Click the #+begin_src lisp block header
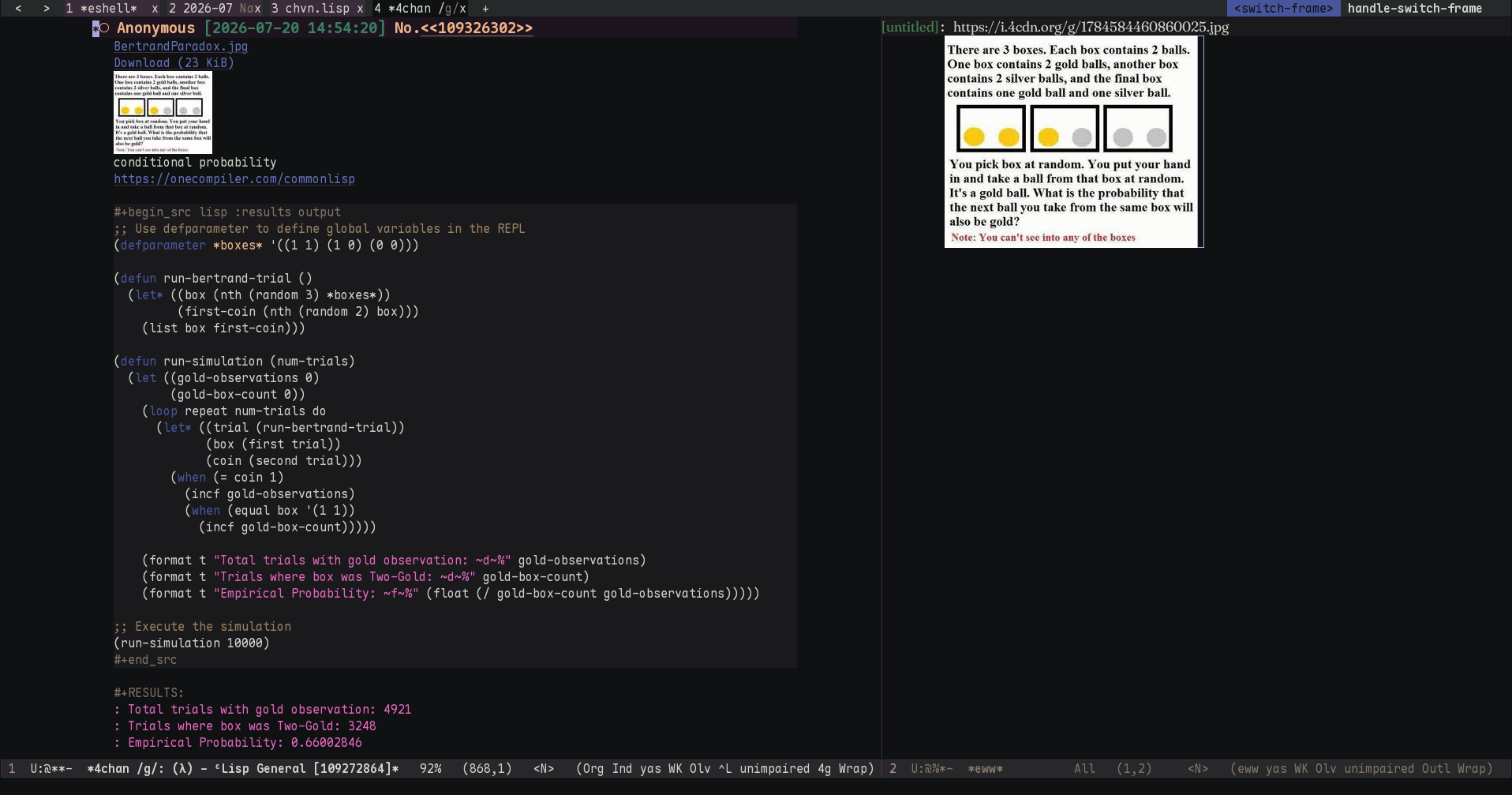1512x795 pixels. coord(227,212)
